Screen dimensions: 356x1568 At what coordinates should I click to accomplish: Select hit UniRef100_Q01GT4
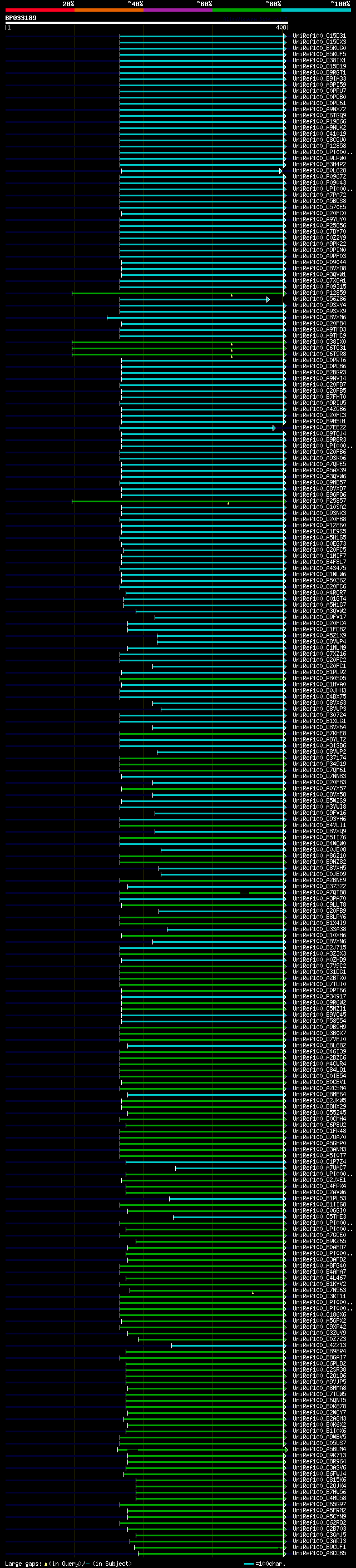pos(319,598)
